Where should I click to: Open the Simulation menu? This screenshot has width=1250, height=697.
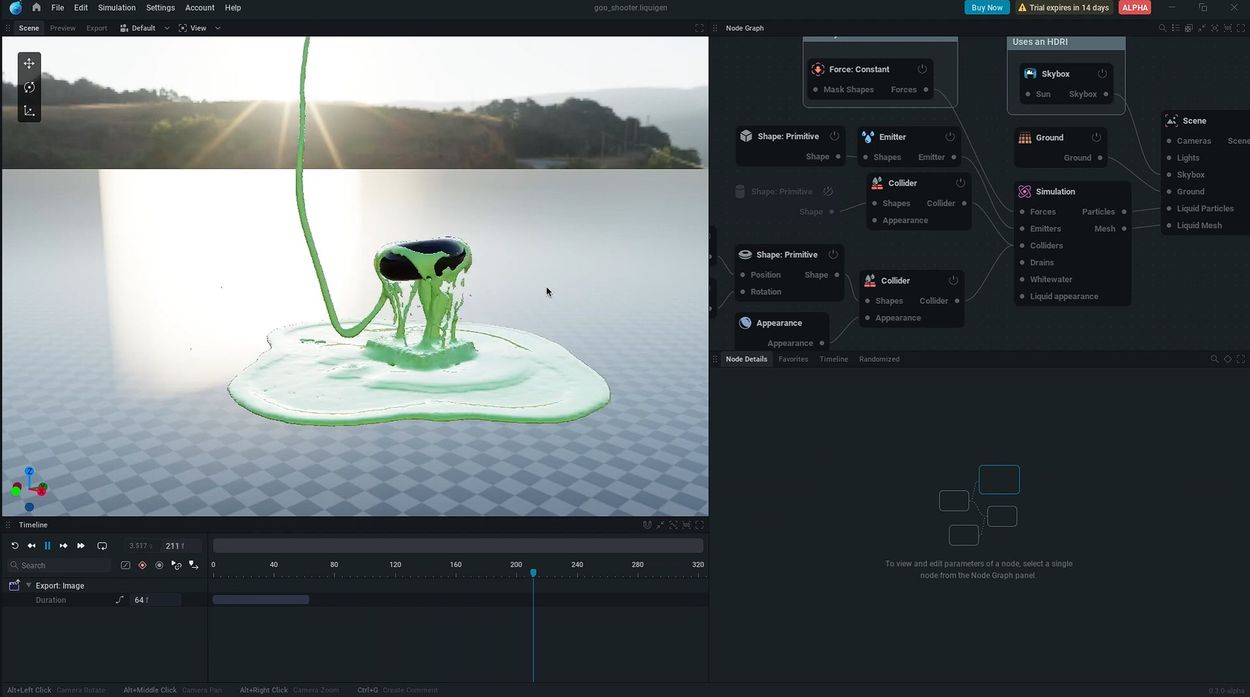[x=116, y=8]
